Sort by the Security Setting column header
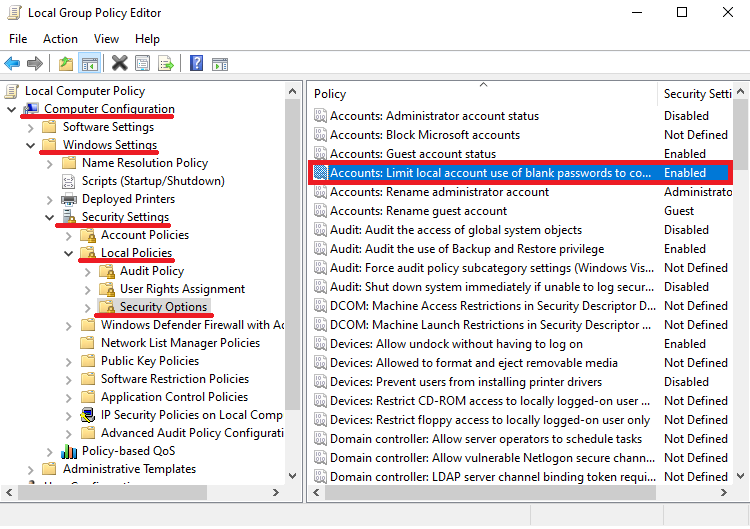Viewport: 750px width, 529px height. click(695, 94)
